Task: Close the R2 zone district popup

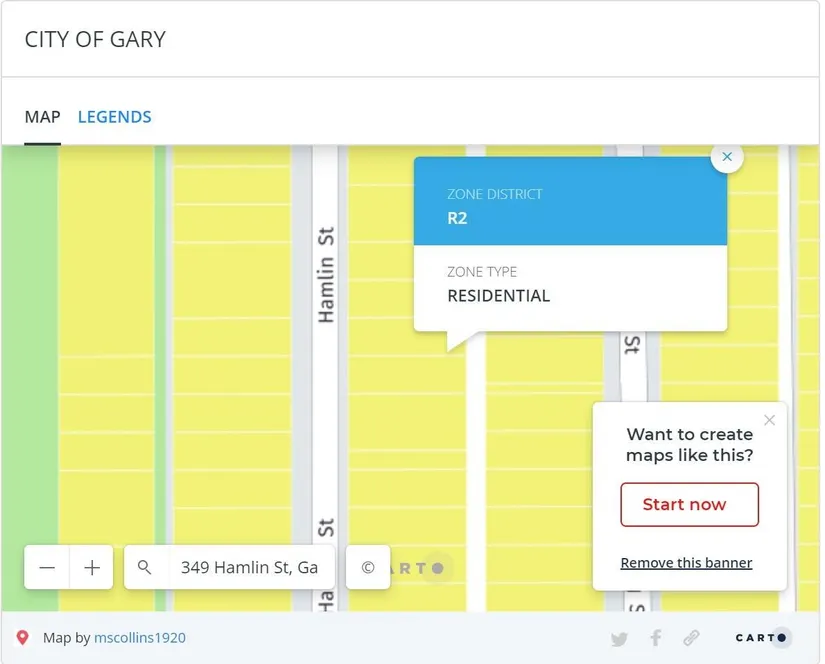Action: point(727,157)
